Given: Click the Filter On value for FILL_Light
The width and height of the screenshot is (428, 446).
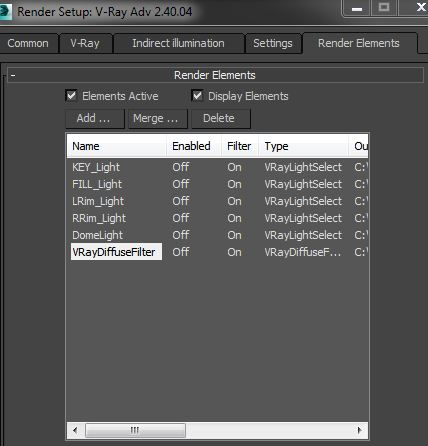Looking at the screenshot, I should click(x=234, y=184).
